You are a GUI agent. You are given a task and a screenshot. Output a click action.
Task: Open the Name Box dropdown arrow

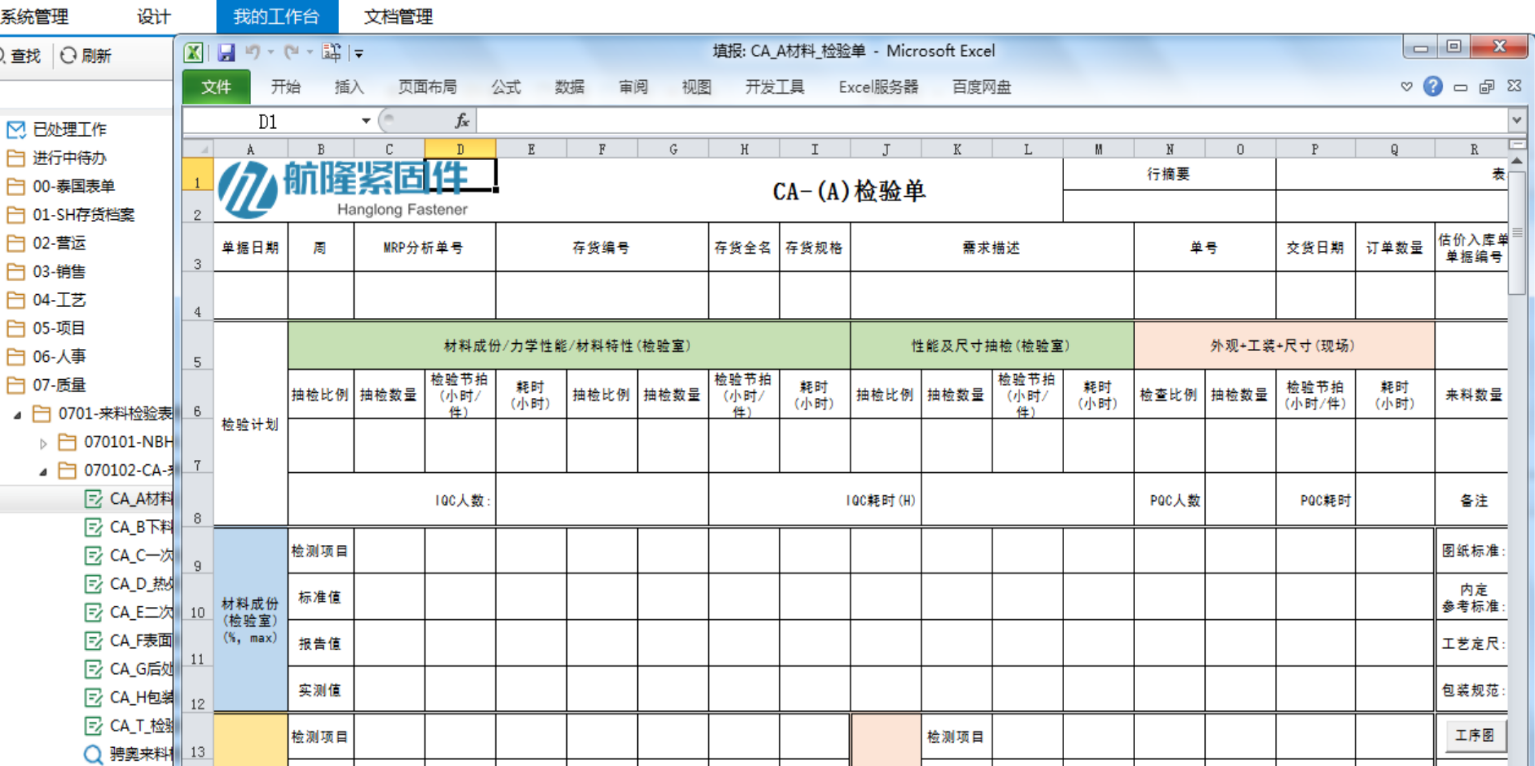click(x=366, y=121)
